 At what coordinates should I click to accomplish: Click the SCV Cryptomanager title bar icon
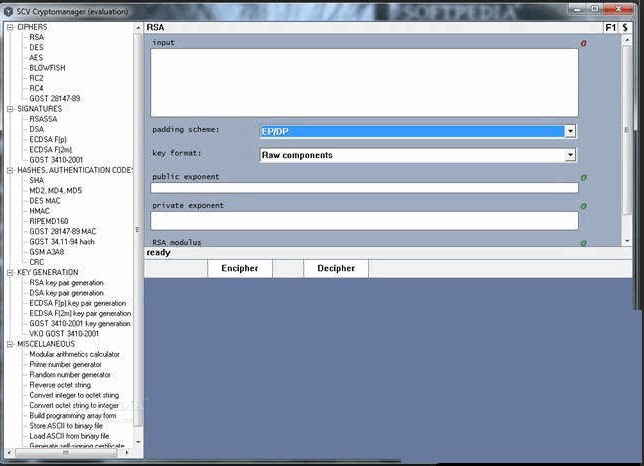(x=8, y=11)
